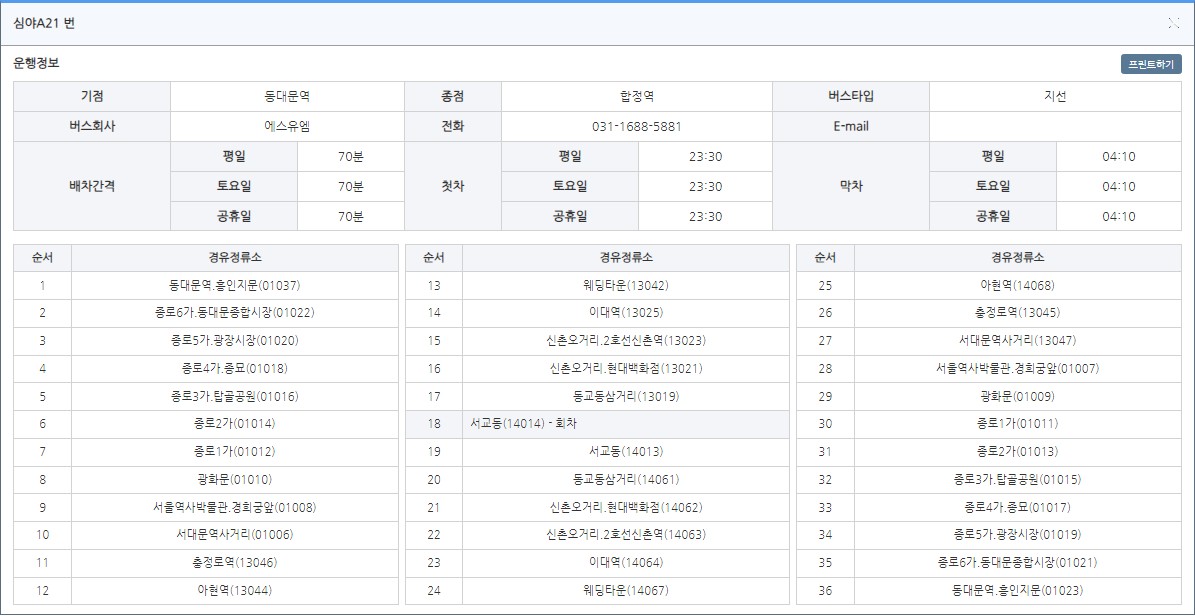Click the empty E-mail field cell
This screenshot has height=616, width=1195.
[1062, 125]
